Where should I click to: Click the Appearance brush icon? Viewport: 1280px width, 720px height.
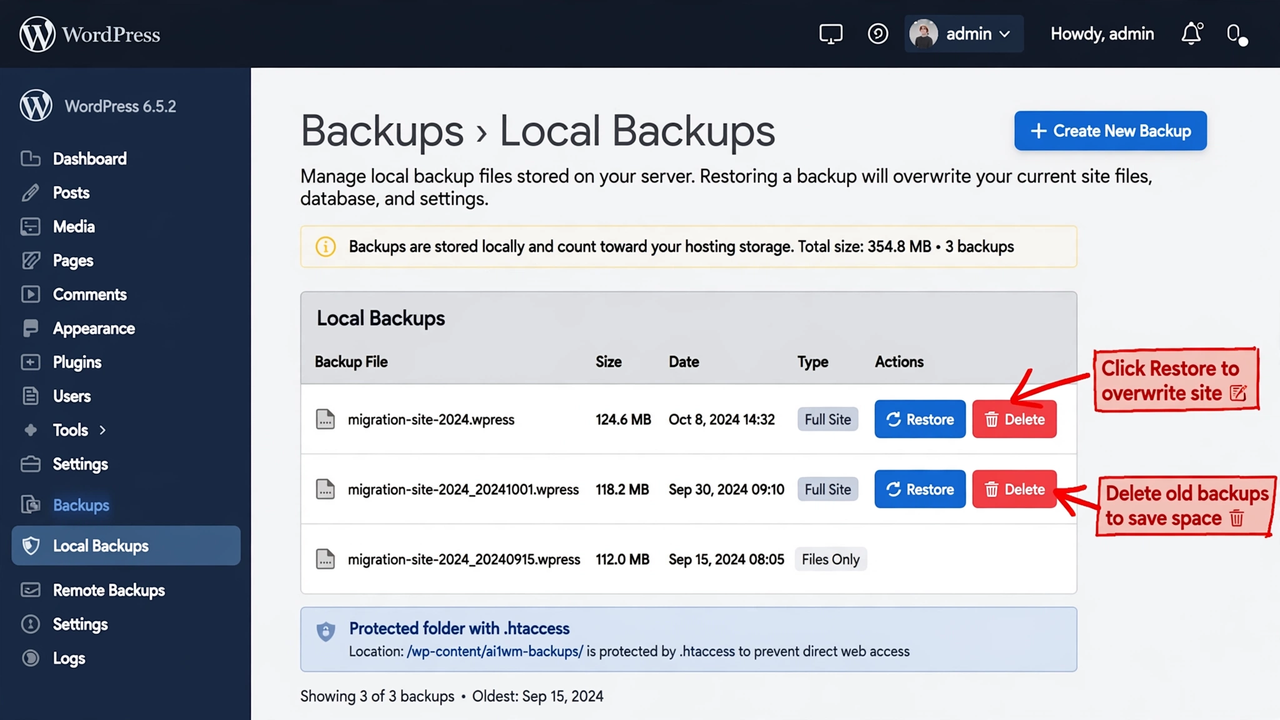(31, 329)
